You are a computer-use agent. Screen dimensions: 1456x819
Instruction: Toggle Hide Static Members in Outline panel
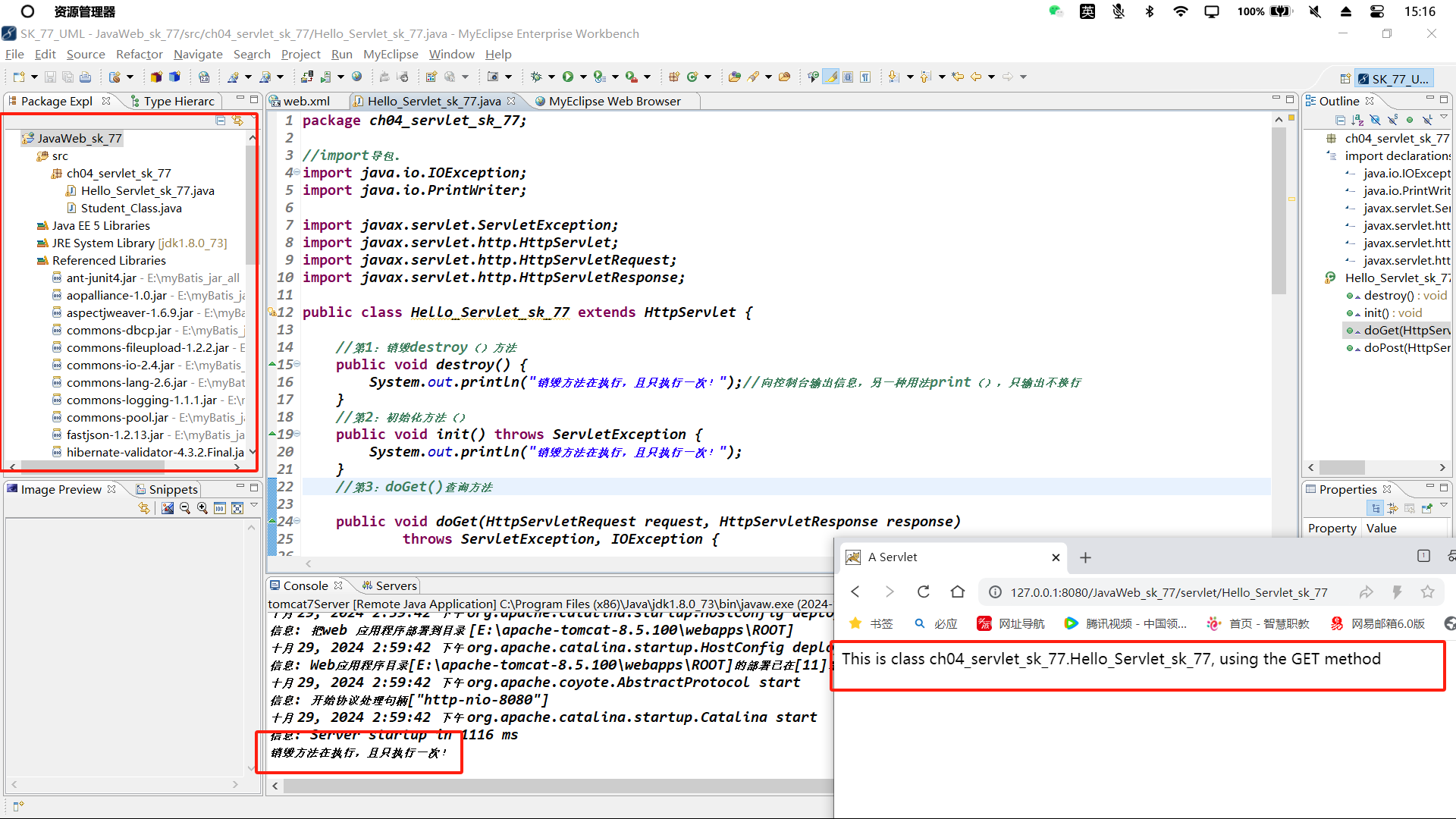click(x=1392, y=120)
